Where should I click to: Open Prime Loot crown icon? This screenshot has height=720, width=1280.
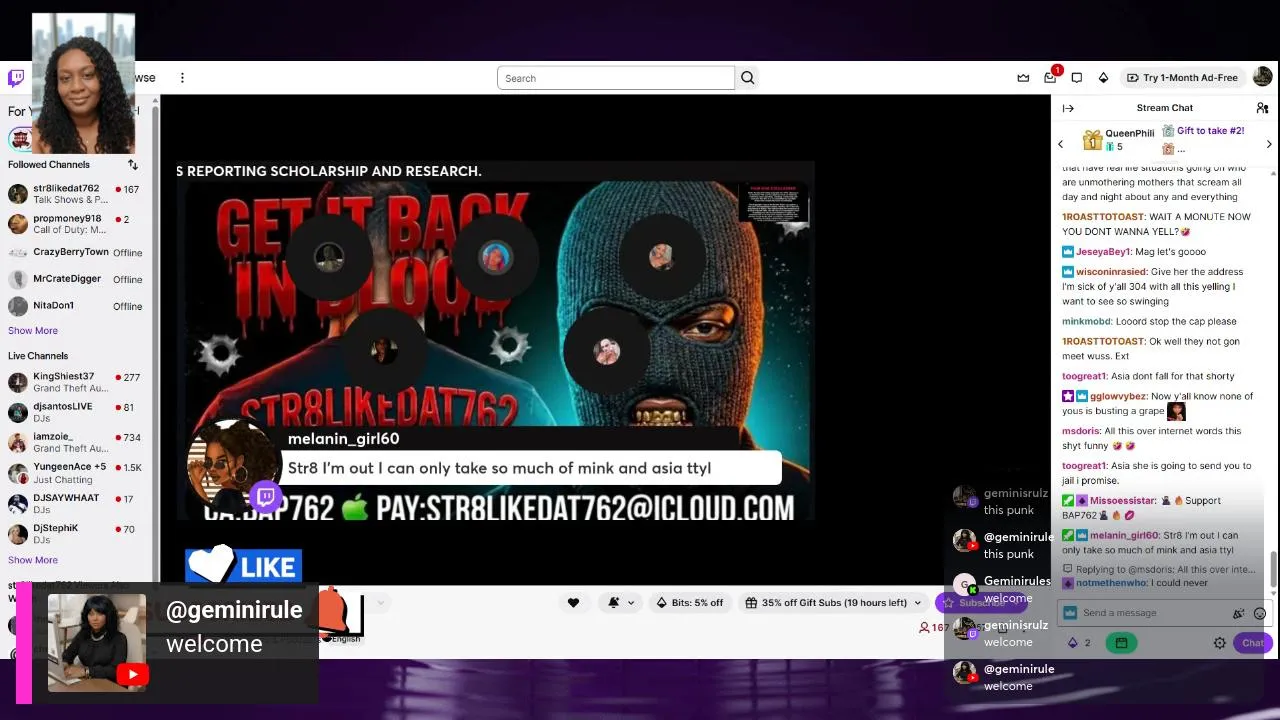coord(1023,78)
